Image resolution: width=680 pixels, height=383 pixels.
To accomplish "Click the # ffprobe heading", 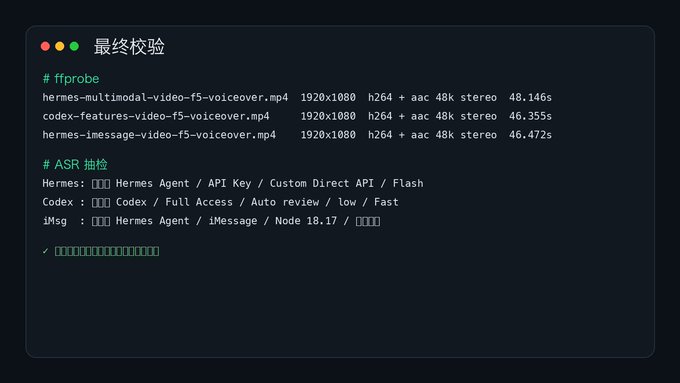I will pos(71,79).
